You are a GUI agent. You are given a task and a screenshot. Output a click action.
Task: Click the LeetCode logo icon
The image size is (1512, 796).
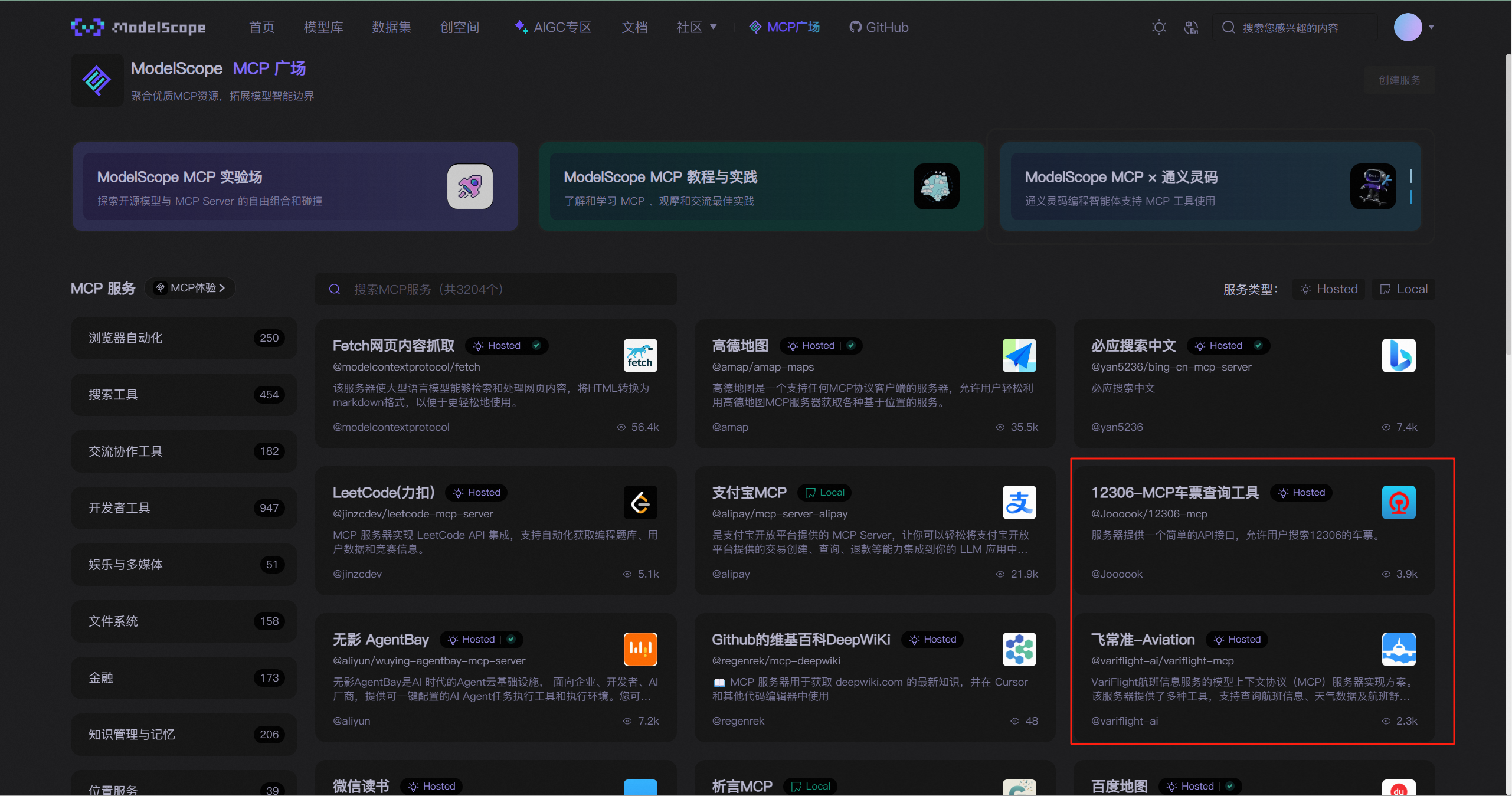coord(640,502)
